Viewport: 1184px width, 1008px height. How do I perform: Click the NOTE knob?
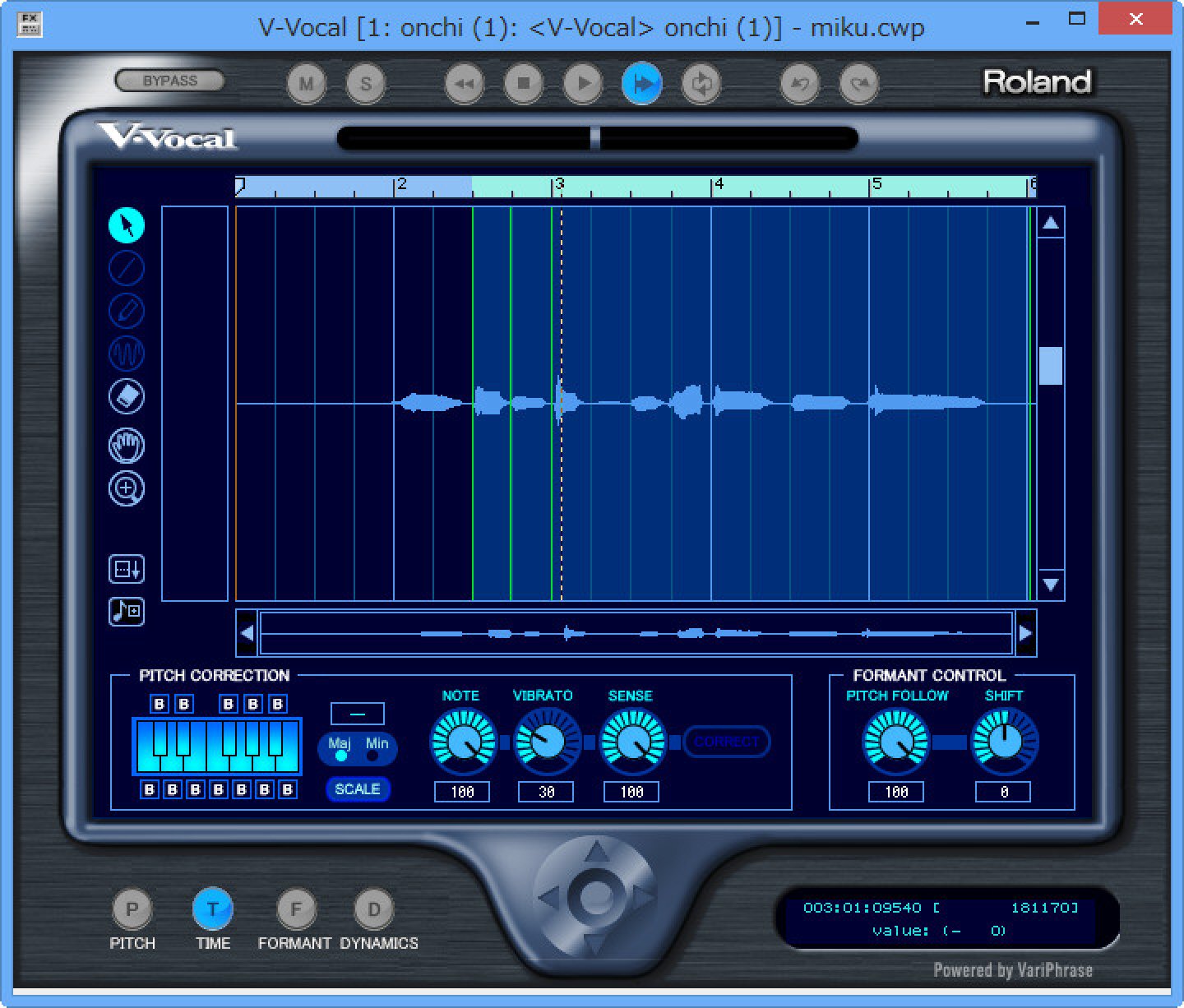(x=463, y=742)
